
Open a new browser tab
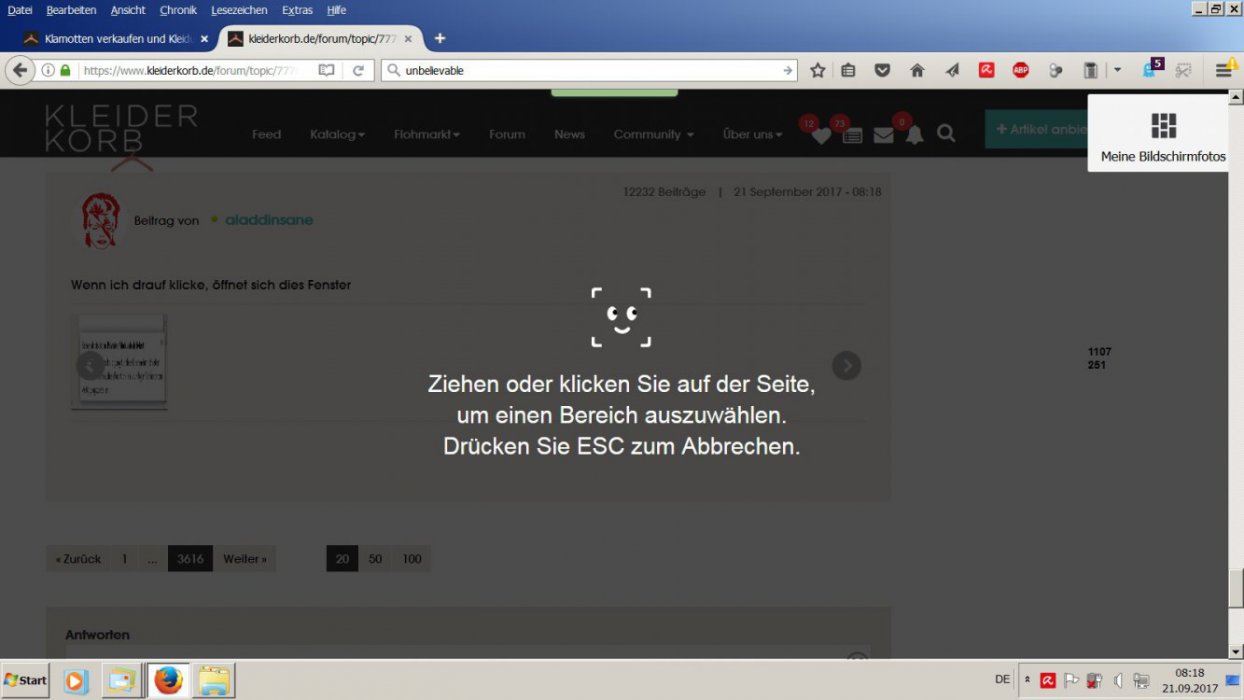click(x=439, y=39)
